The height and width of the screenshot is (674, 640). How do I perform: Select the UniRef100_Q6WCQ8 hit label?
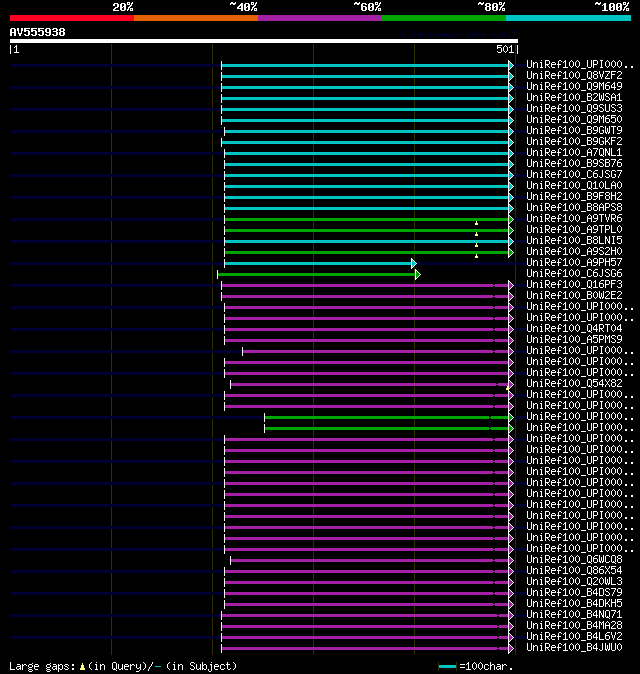(x=574, y=560)
